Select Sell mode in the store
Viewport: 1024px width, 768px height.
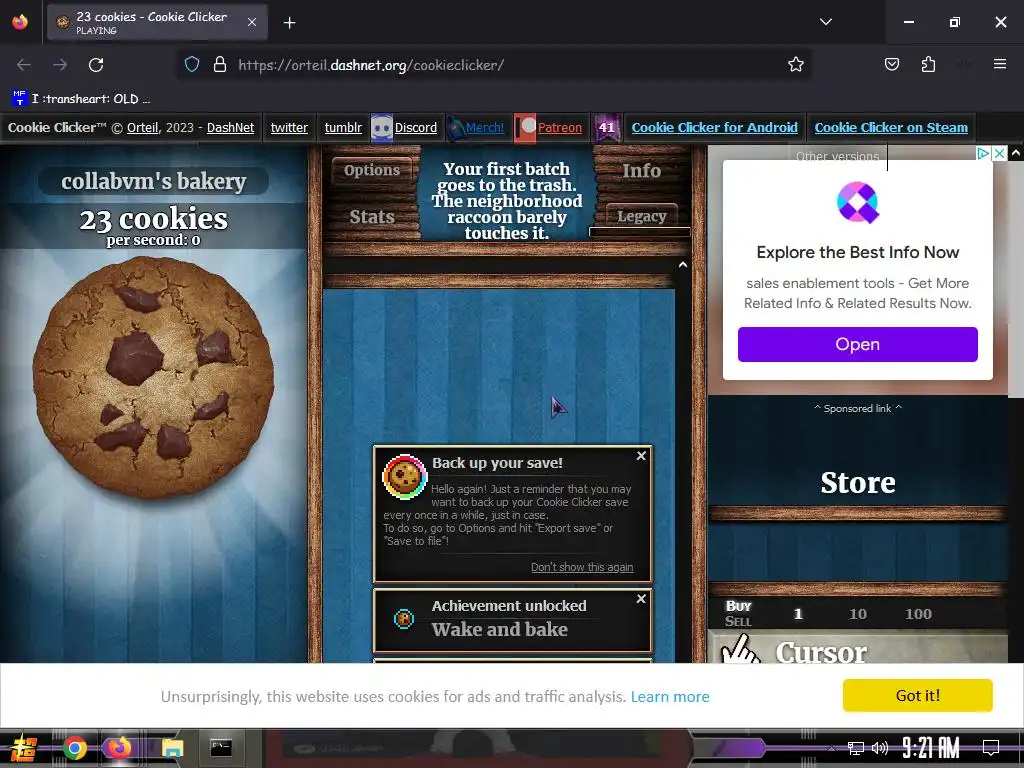738,621
